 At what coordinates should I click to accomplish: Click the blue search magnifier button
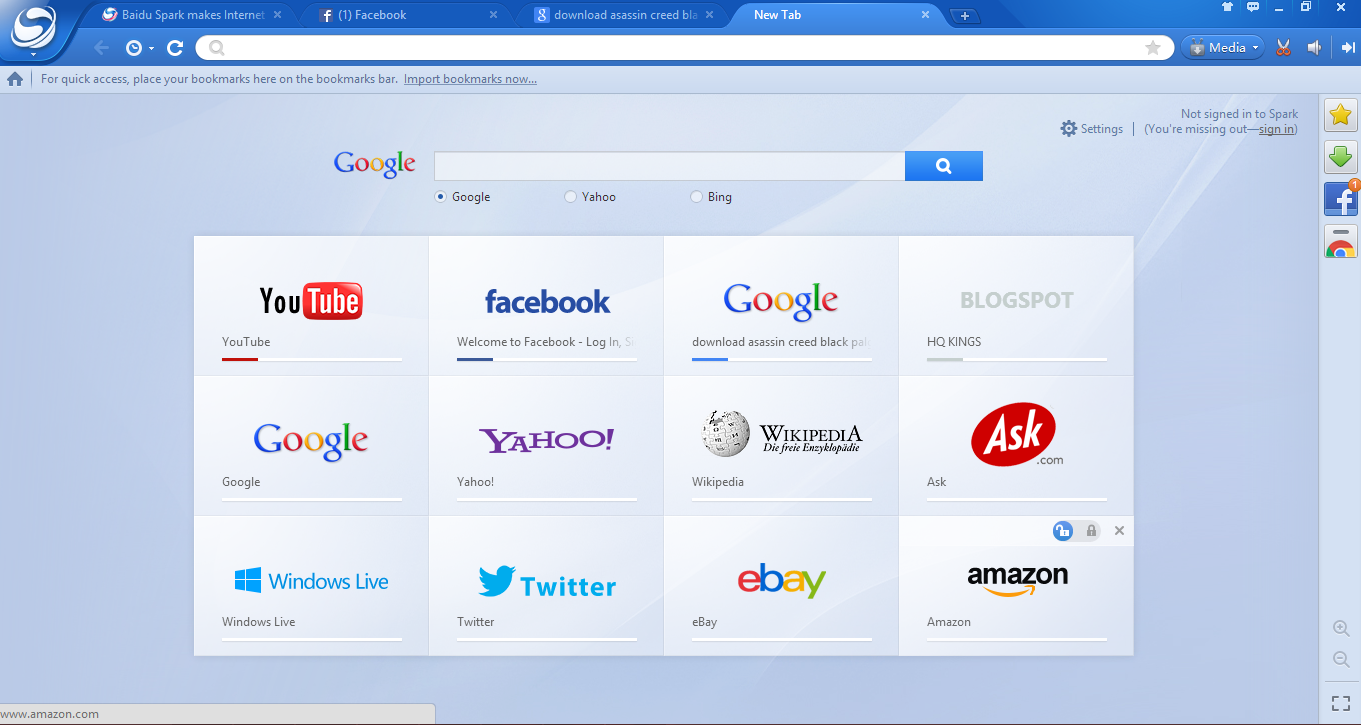tap(944, 166)
